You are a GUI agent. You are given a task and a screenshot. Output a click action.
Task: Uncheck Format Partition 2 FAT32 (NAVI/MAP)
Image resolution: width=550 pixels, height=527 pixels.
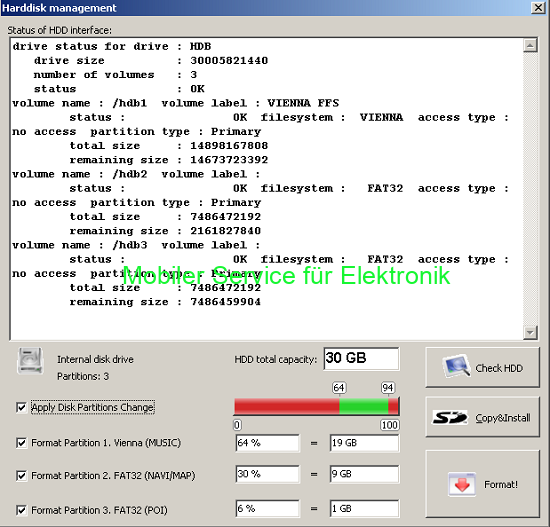(x=21, y=475)
